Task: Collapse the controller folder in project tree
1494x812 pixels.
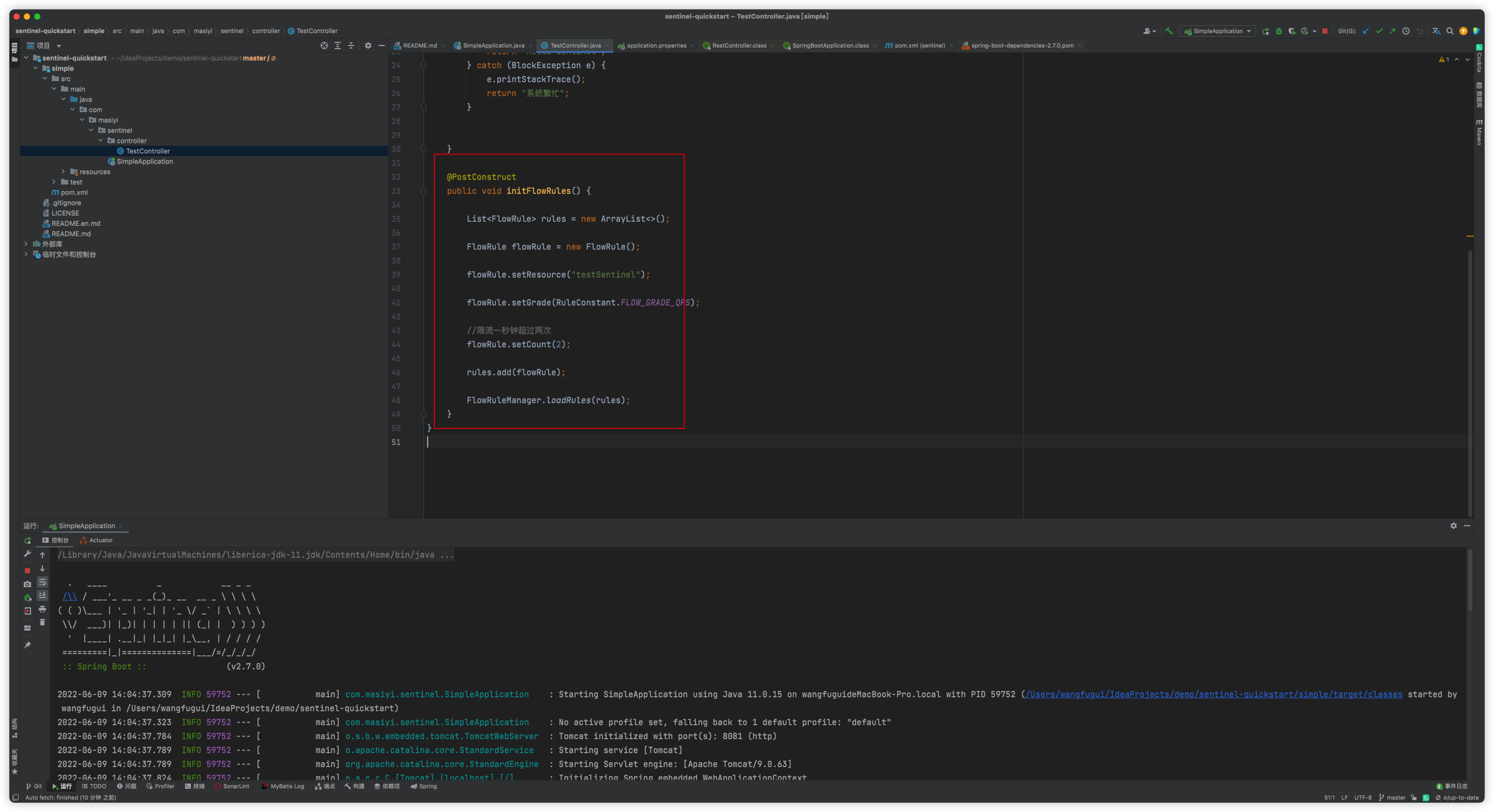Action: pyautogui.click(x=101, y=140)
